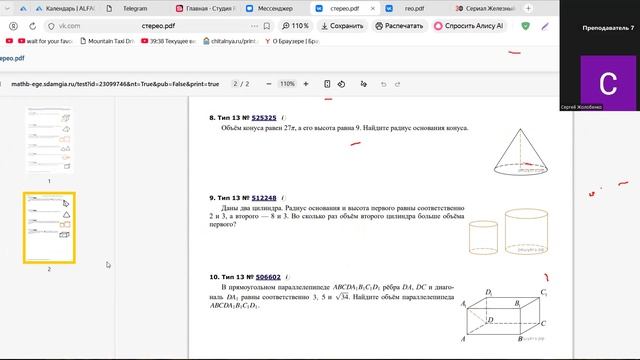Ask Alice AI with Спросить Алису AI
Viewport: 640px width, 360px height.
(x=469, y=26)
